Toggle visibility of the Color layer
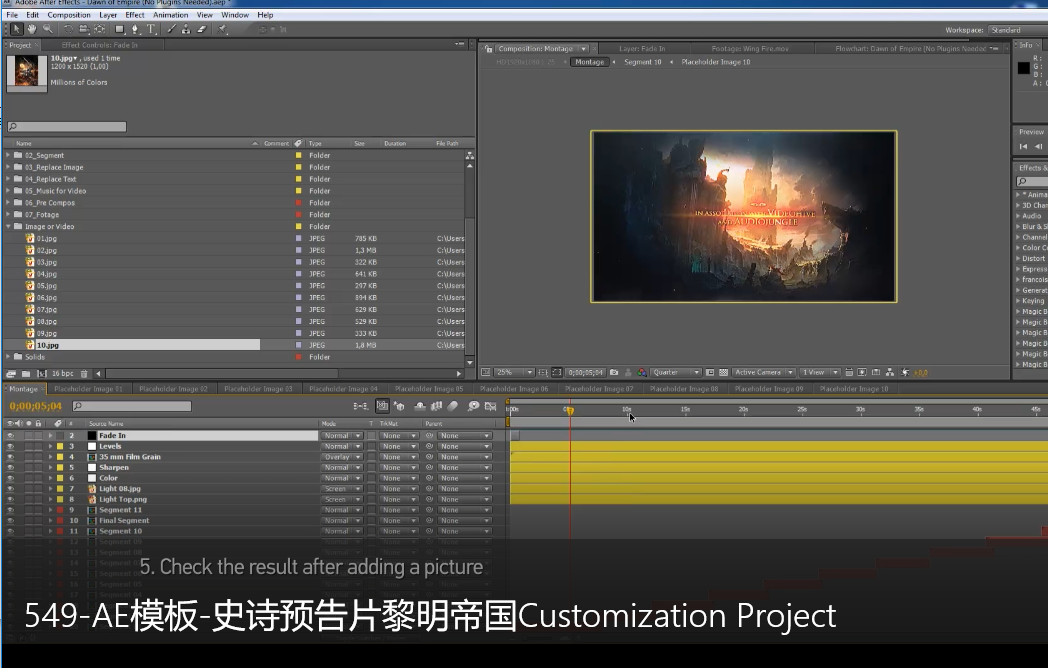 coord(10,479)
